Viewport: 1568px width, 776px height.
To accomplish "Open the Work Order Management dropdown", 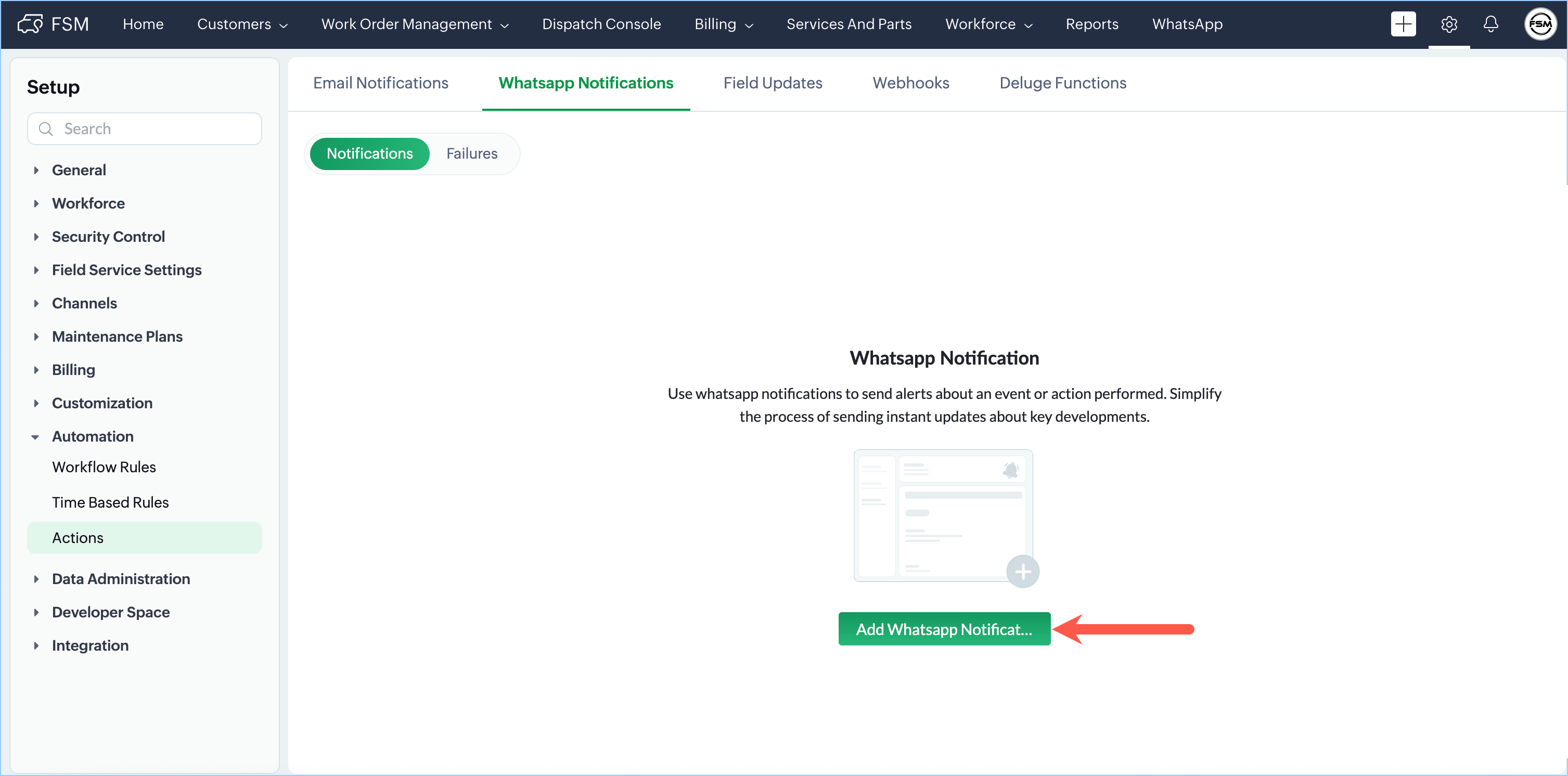I will point(415,24).
